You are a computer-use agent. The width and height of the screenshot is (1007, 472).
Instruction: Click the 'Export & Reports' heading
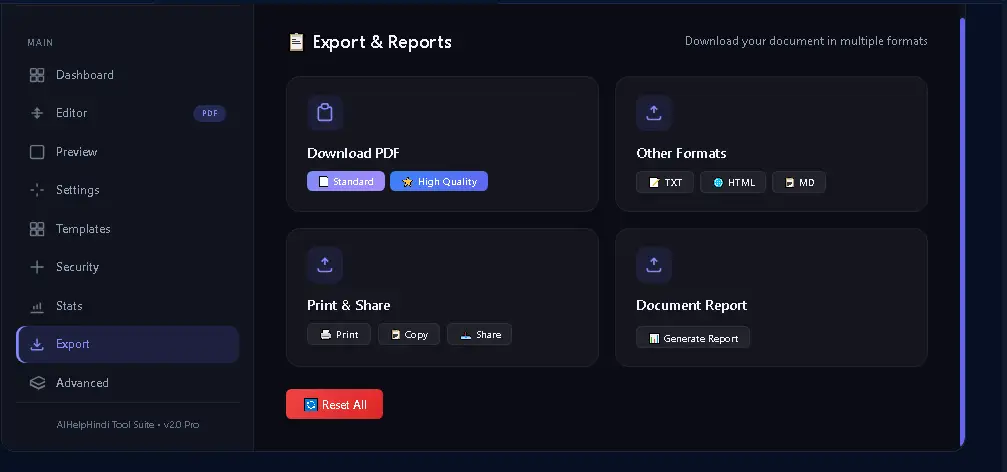tap(382, 42)
